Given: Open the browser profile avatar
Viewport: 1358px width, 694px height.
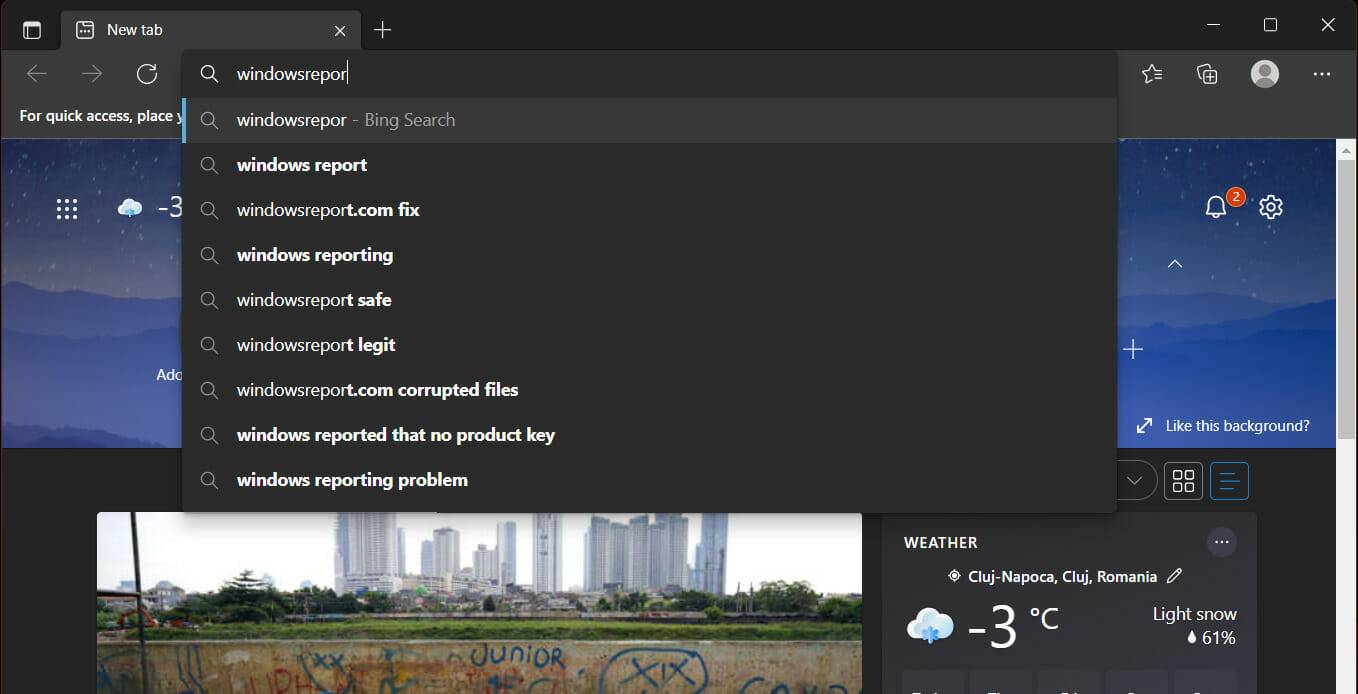Looking at the screenshot, I should pos(1264,74).
